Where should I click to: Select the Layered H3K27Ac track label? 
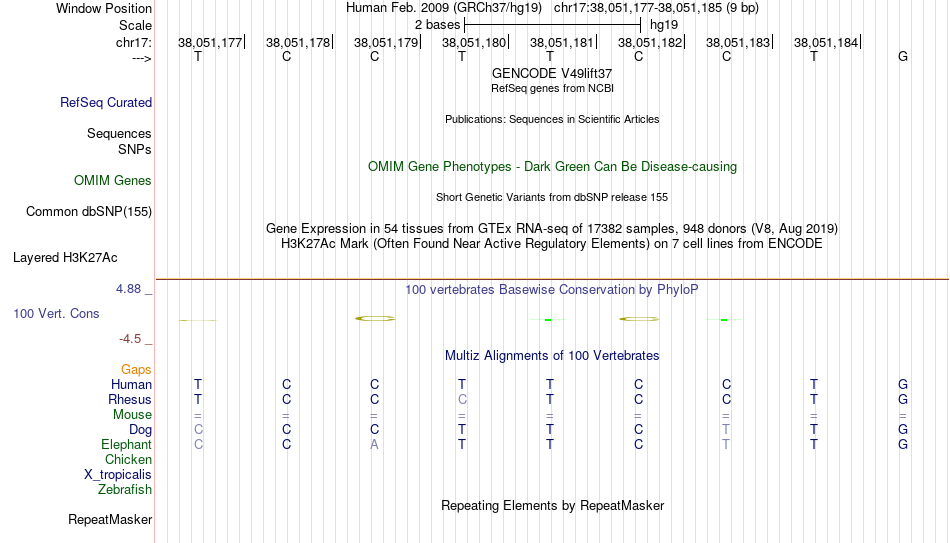pos(65,258)
